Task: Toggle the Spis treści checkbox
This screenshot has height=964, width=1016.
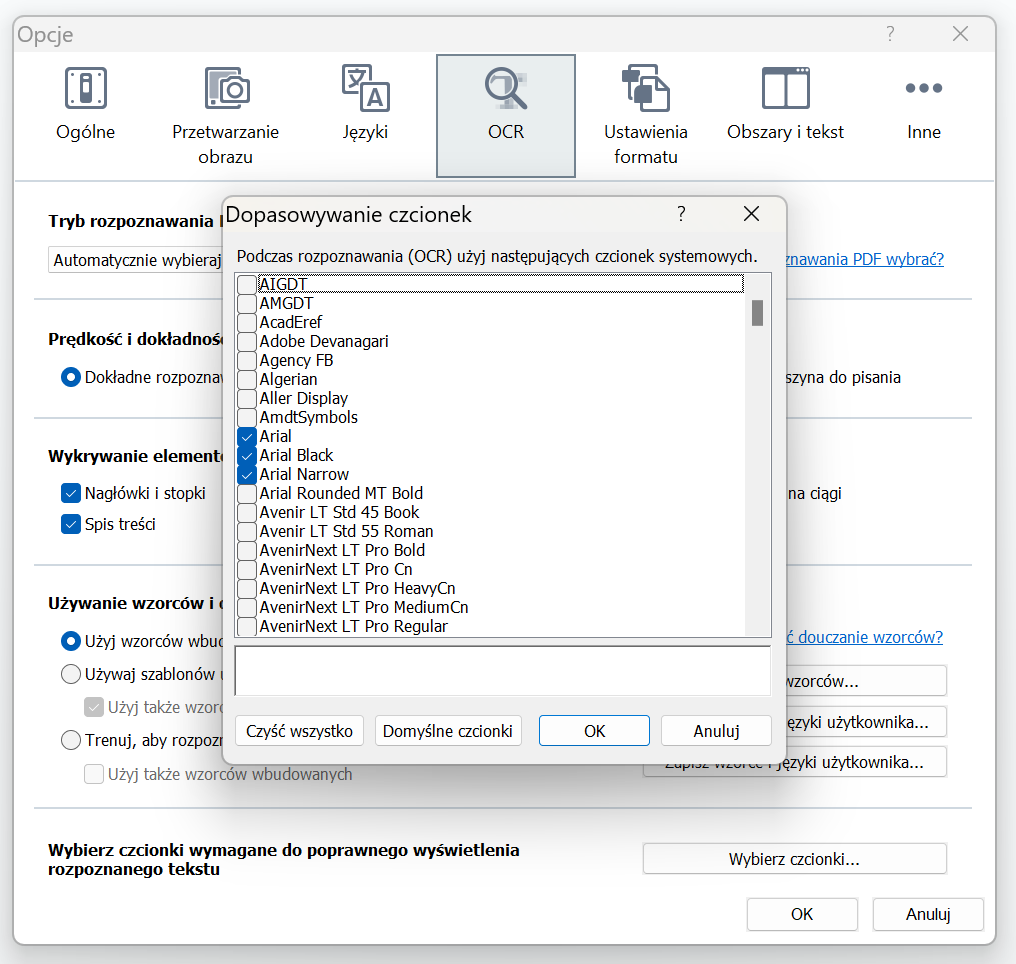Action: (x=71, y=524)
